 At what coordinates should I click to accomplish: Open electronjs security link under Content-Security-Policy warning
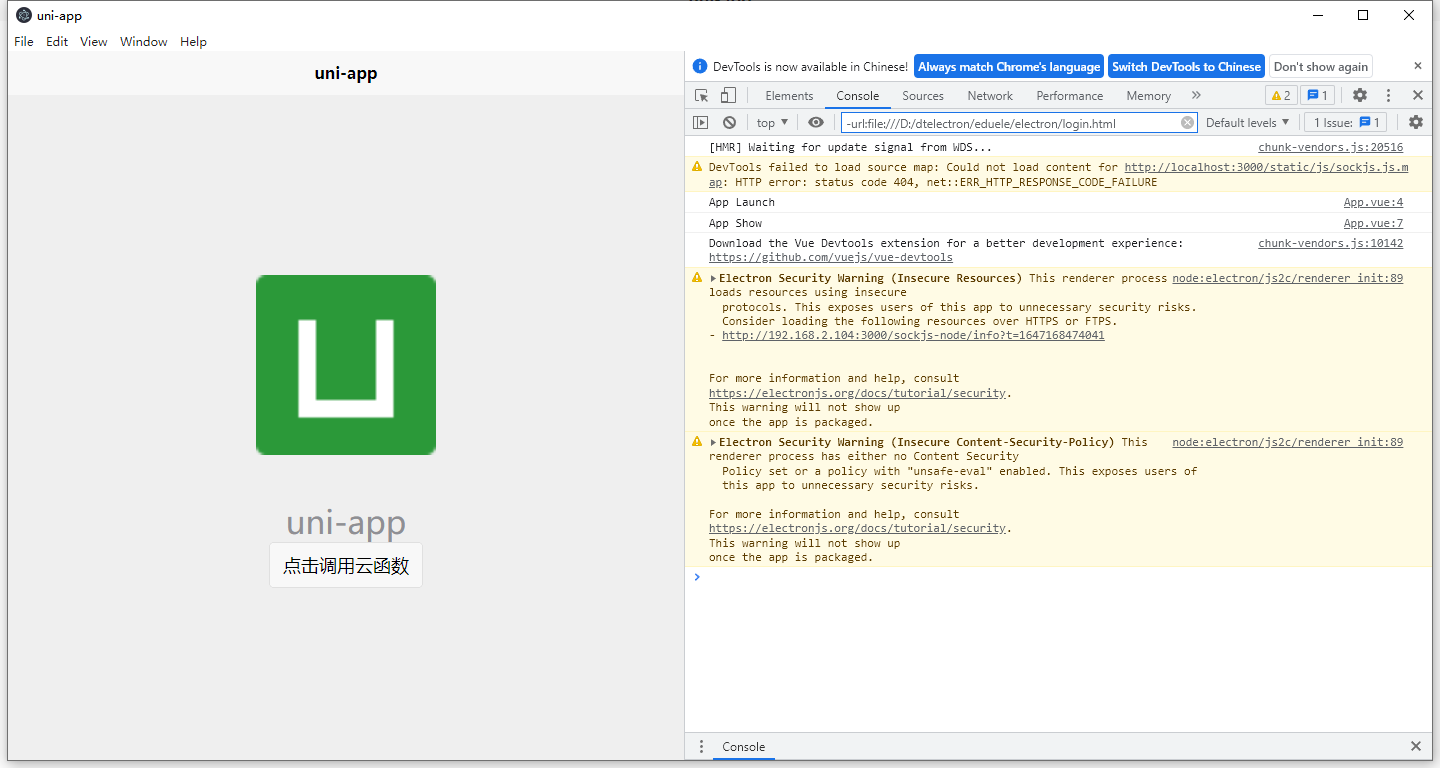(857, 528)
